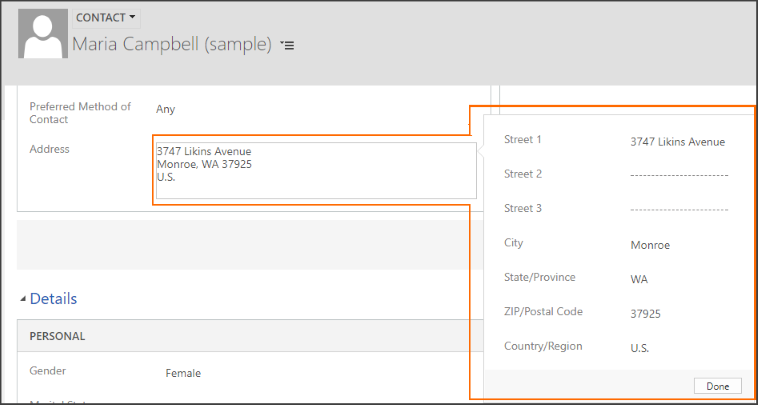
Task: Edit the Country/Region value U.S.
Action: (x=640, y=349)
